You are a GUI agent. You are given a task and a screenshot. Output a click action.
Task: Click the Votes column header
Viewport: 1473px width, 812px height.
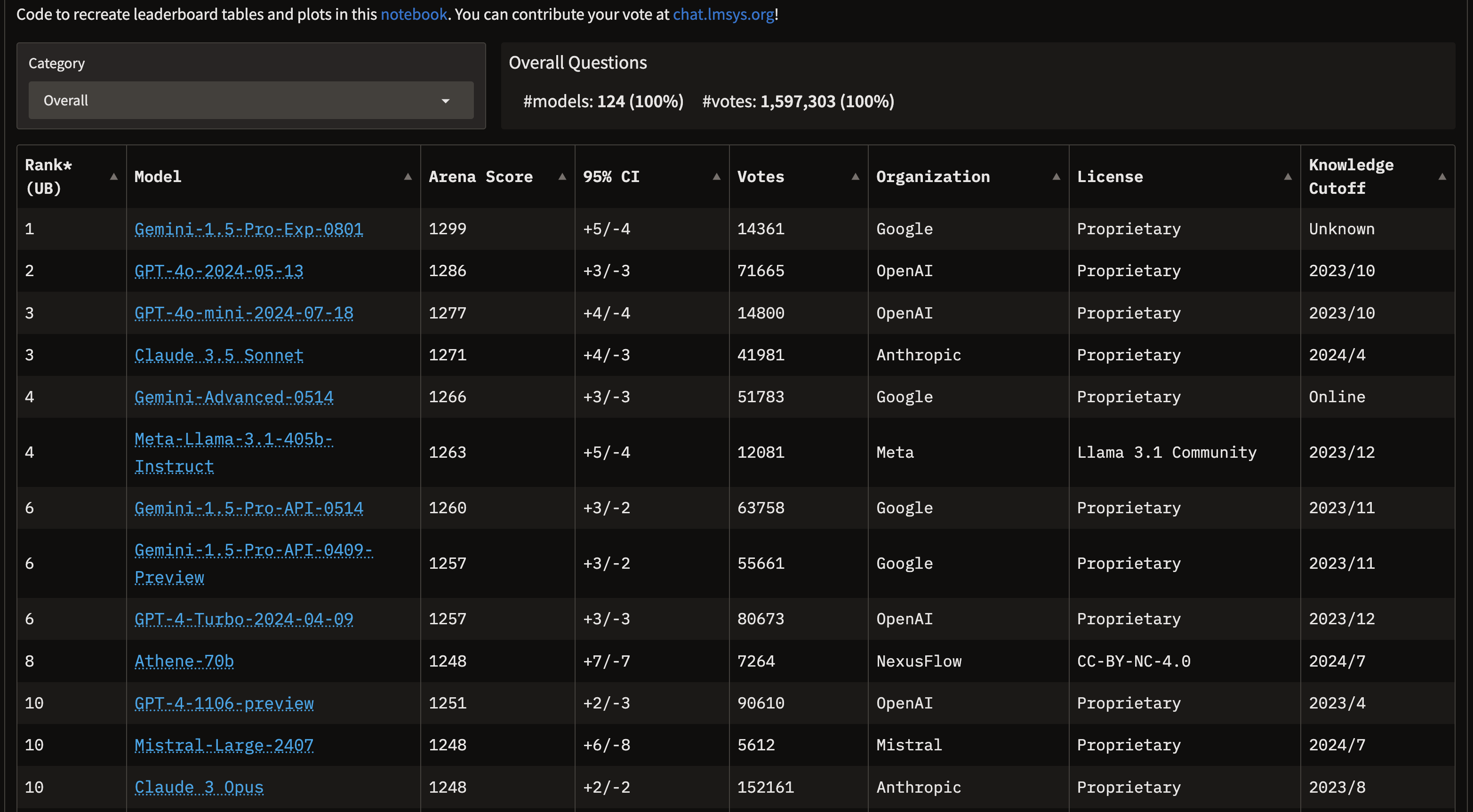[x=798, y=176]
